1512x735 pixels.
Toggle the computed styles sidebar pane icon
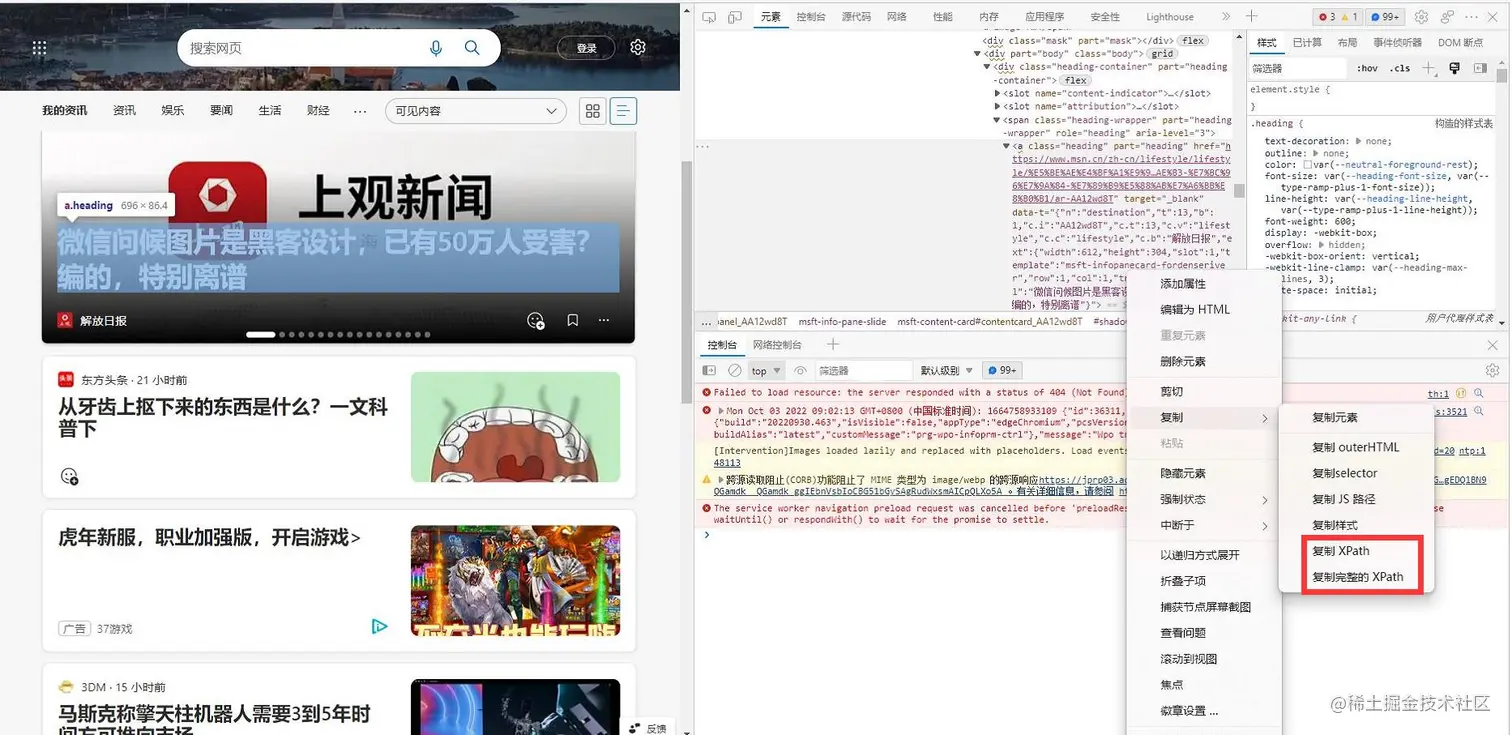(x=1479, y=68)
